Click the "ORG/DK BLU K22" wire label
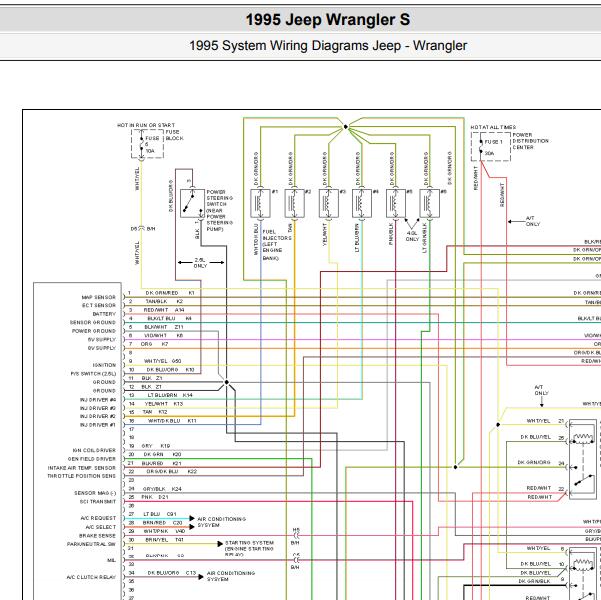This screenshot has height=600, width=601. pyautogui.click(x=172, y=472)
